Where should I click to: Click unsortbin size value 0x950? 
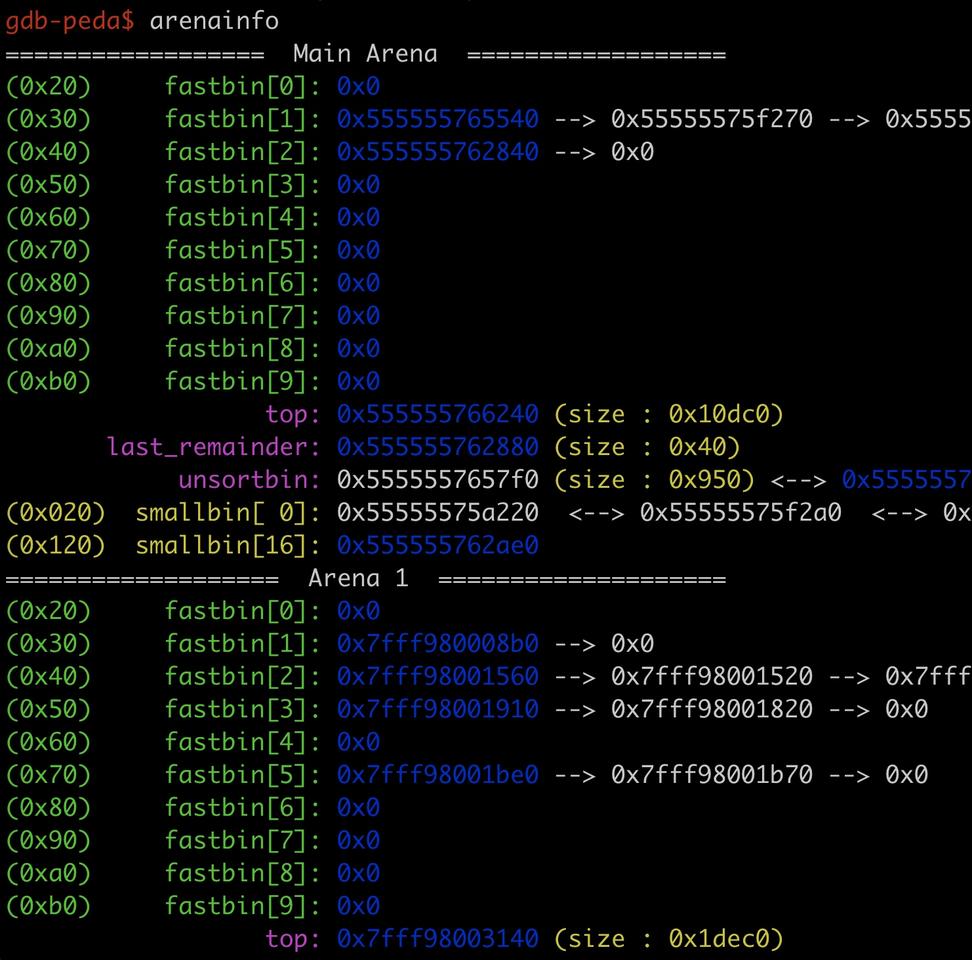point(704,480)
